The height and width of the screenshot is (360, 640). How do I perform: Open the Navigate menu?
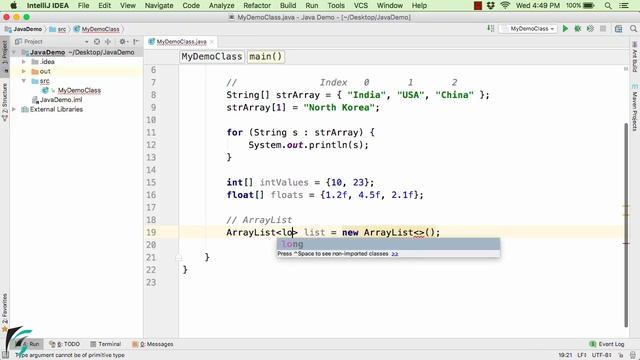pyautogui.click(x=159, y=6)
